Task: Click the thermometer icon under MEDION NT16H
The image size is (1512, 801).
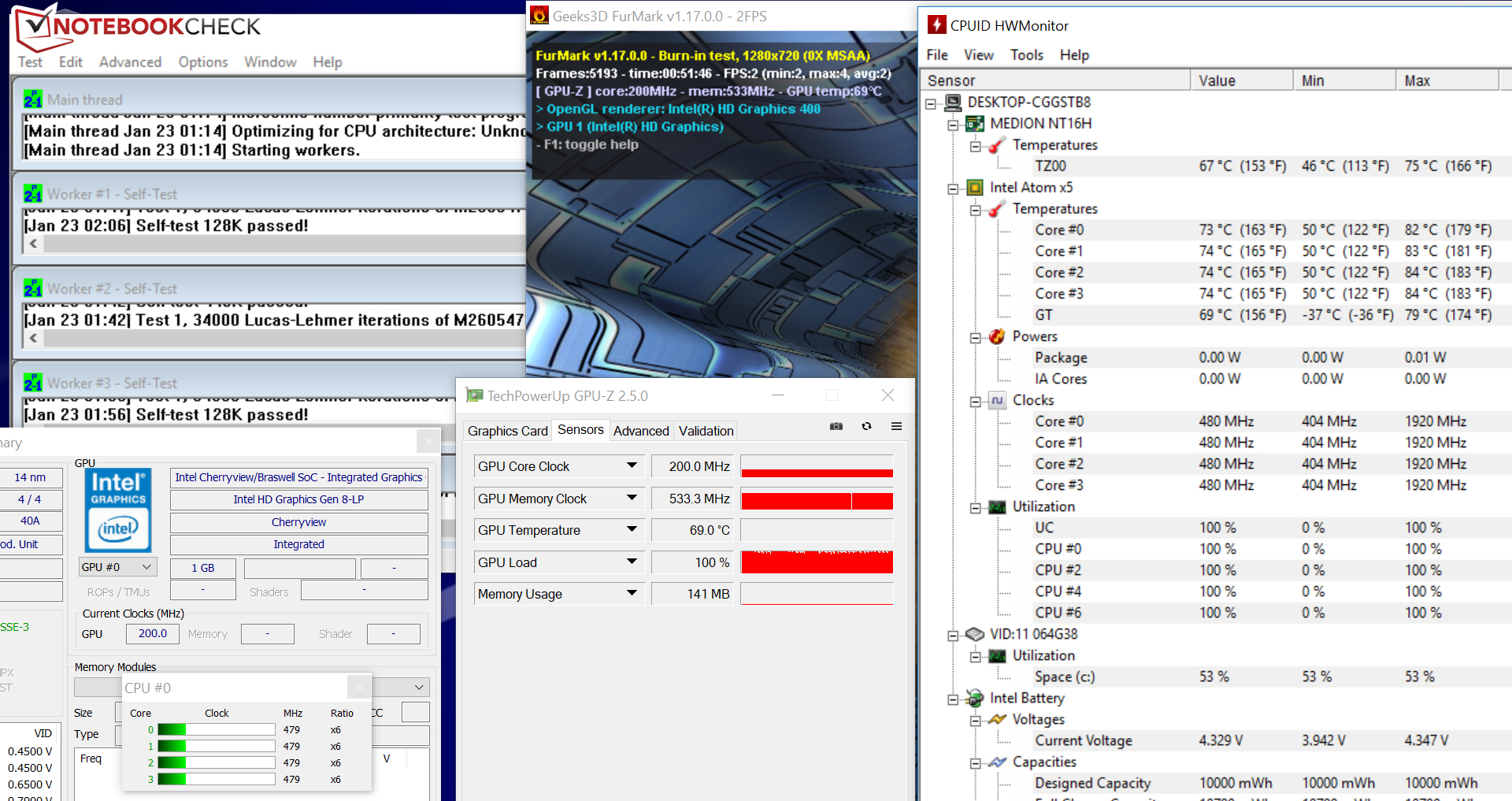Action: (997, 145)
